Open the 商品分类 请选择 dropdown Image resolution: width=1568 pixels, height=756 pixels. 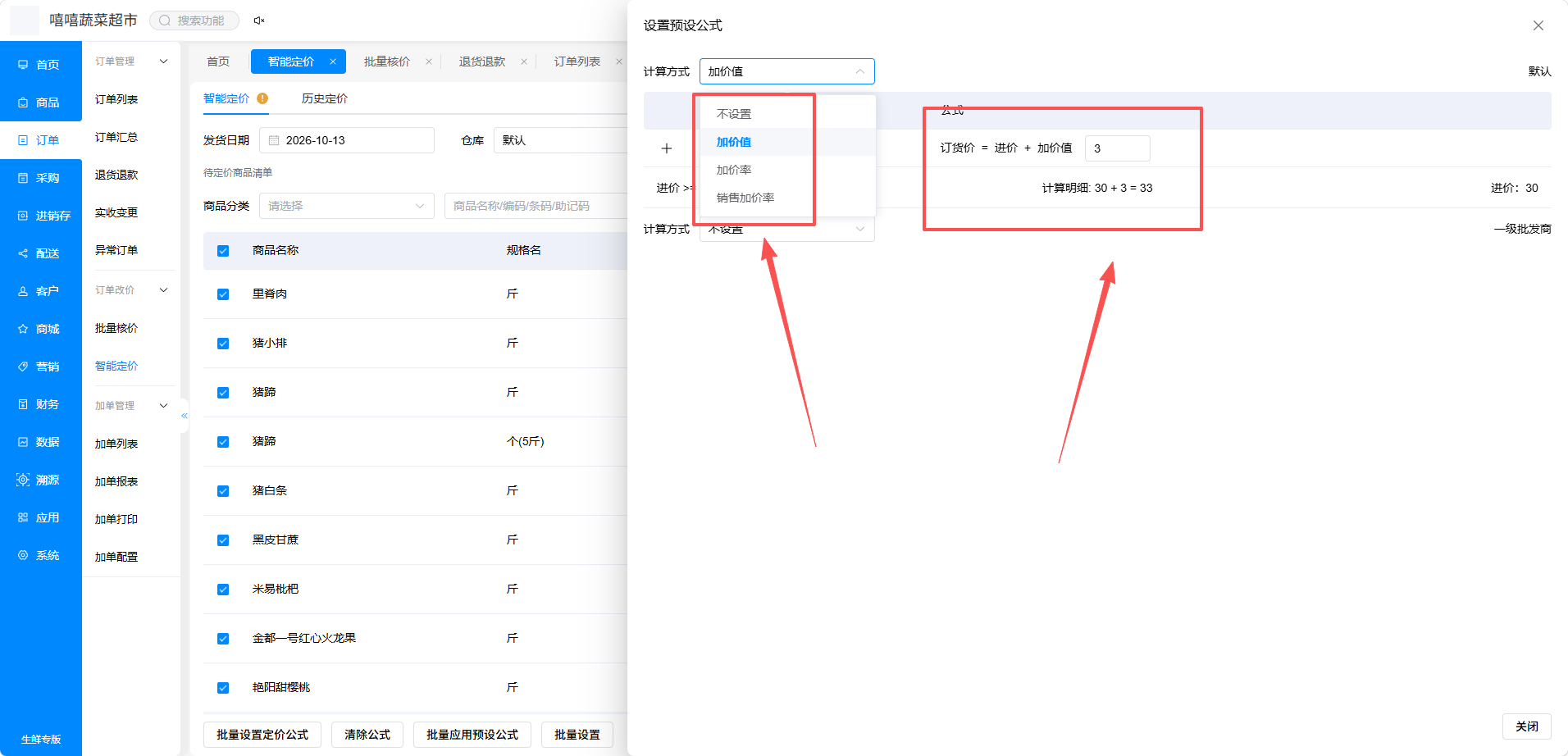[347, 206]
